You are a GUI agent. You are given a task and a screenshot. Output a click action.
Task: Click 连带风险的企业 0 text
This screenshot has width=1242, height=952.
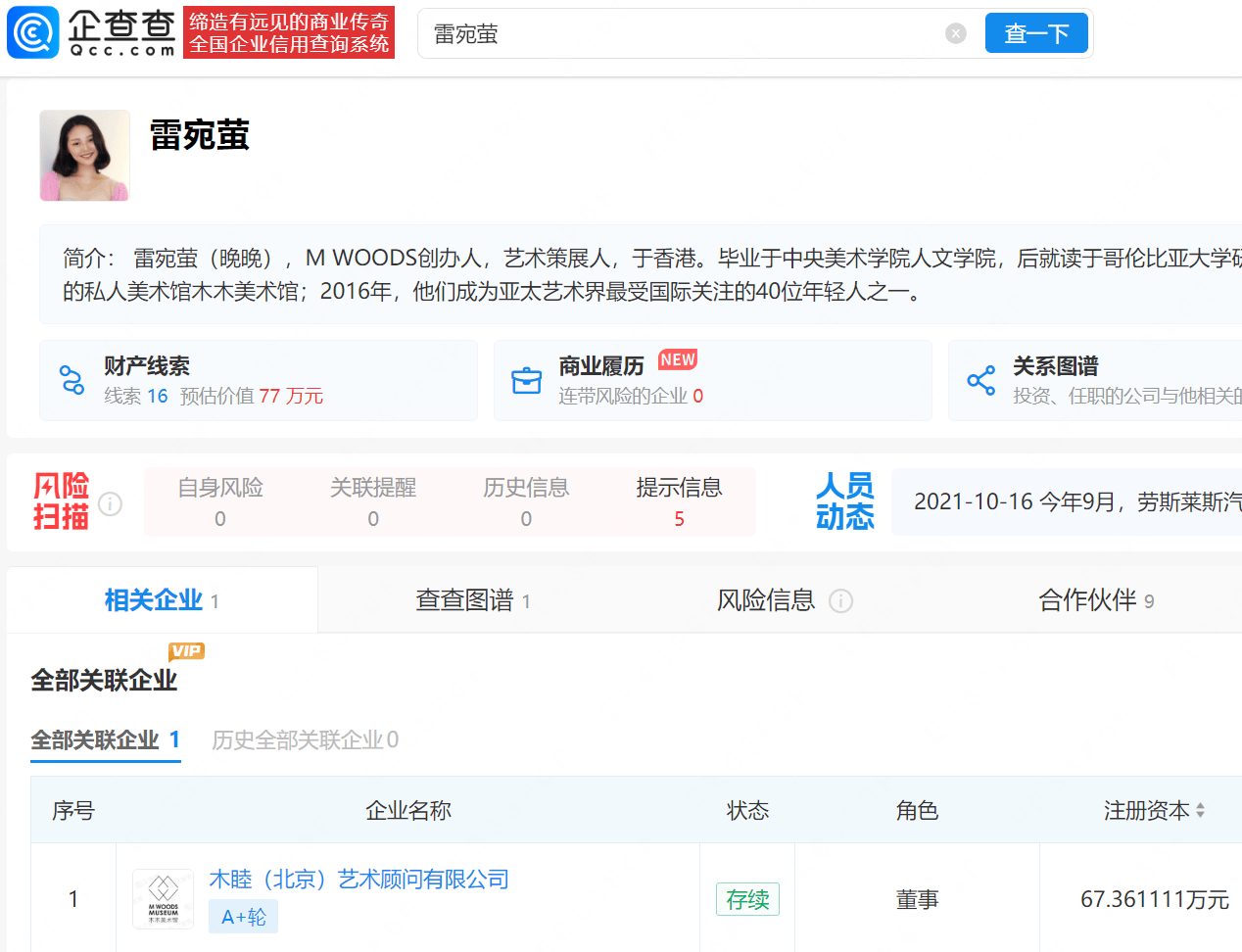[631, 396]
